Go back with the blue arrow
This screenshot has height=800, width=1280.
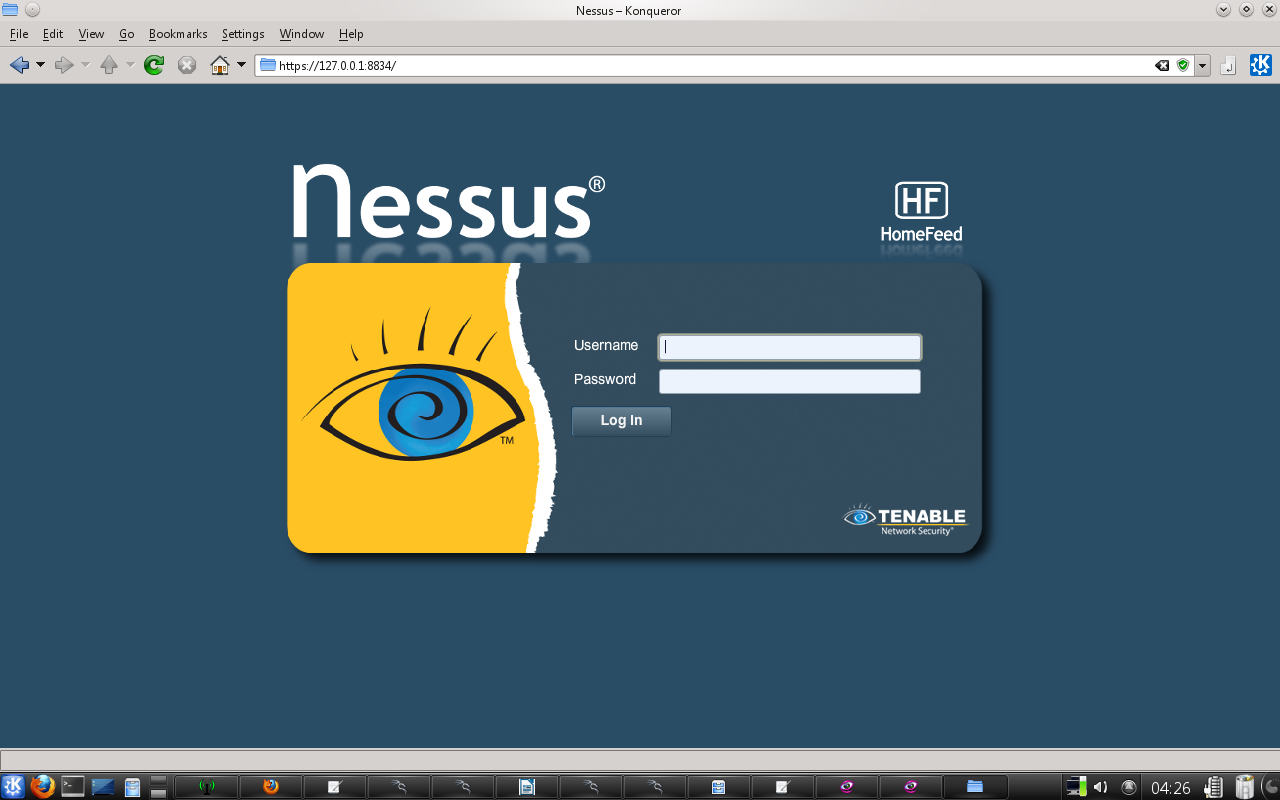(19, 65)
